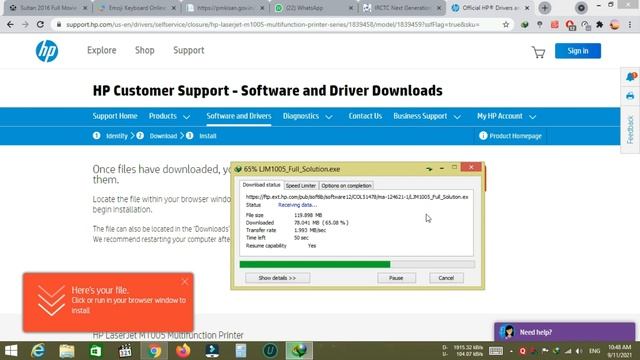
Task: Go to Support Home
Action: (115, 116)
